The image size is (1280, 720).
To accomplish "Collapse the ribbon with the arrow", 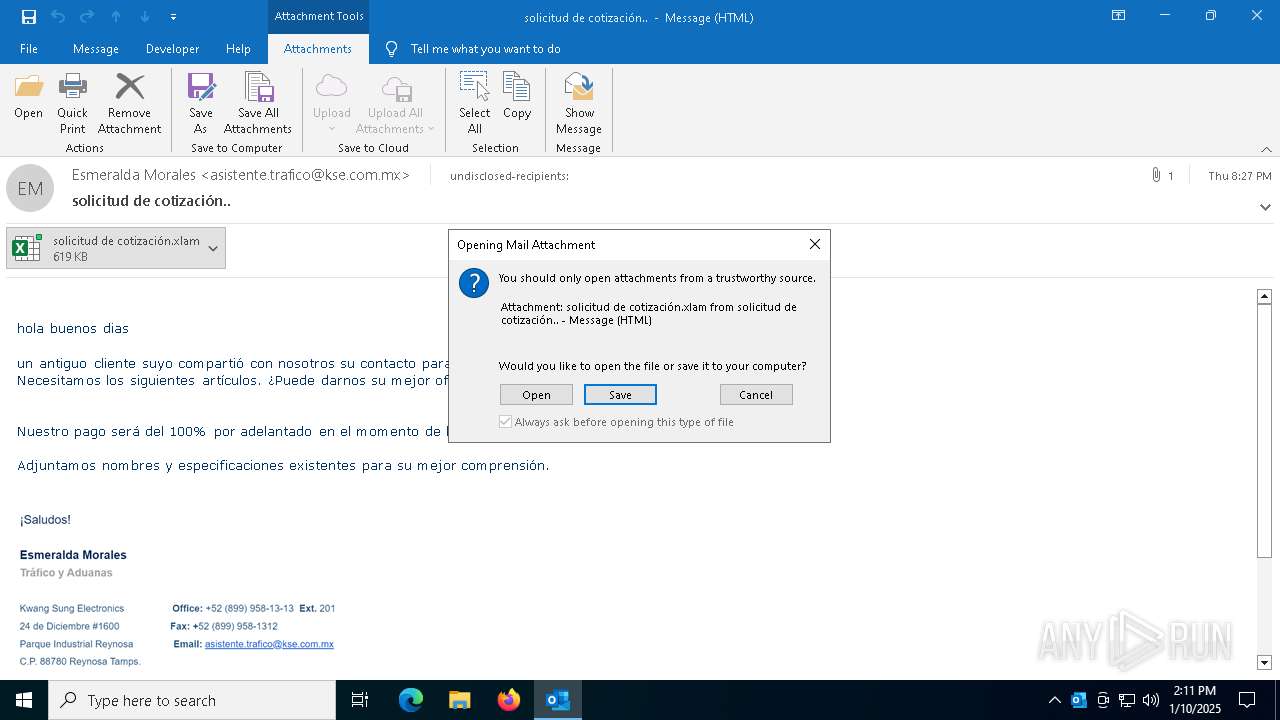I will [1266, 149].
